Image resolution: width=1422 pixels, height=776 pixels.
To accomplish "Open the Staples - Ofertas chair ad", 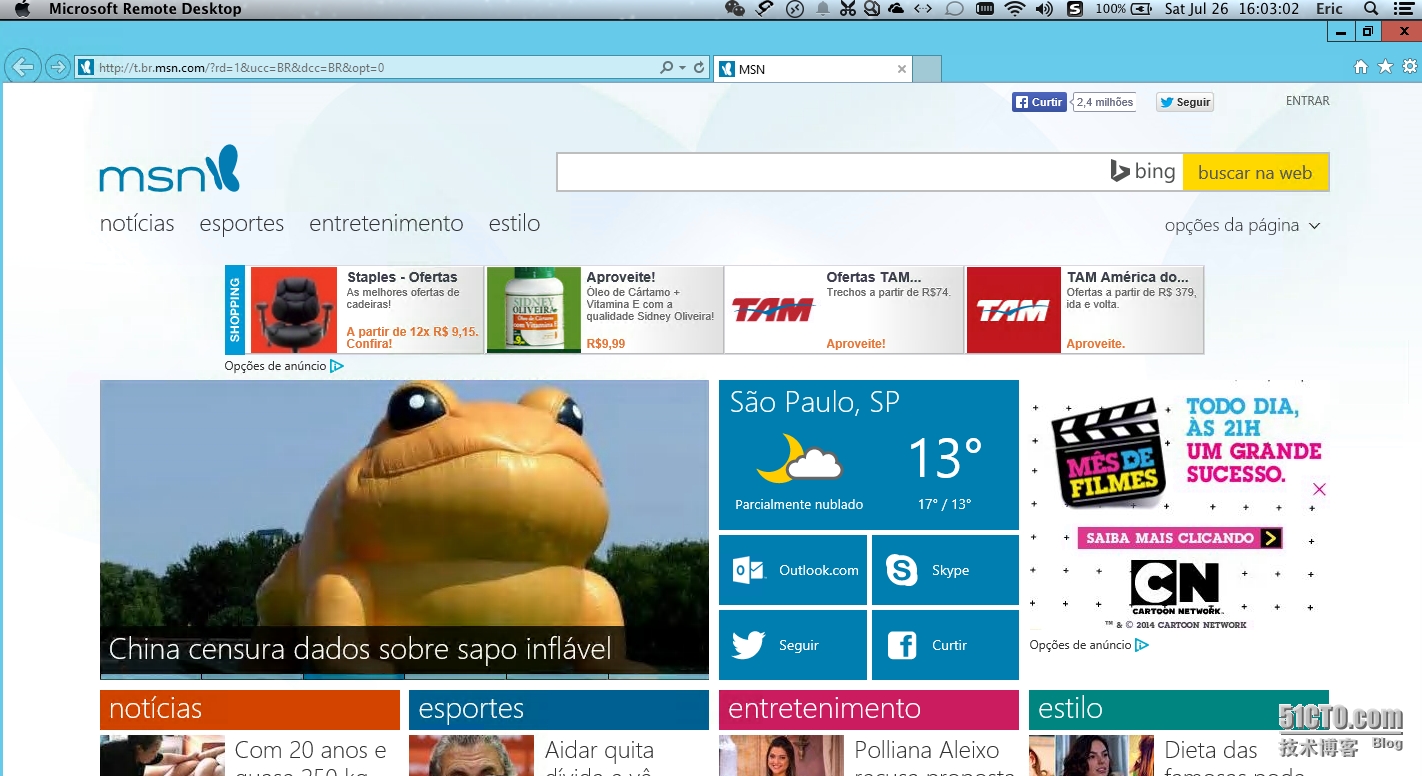I will point(366,310).
